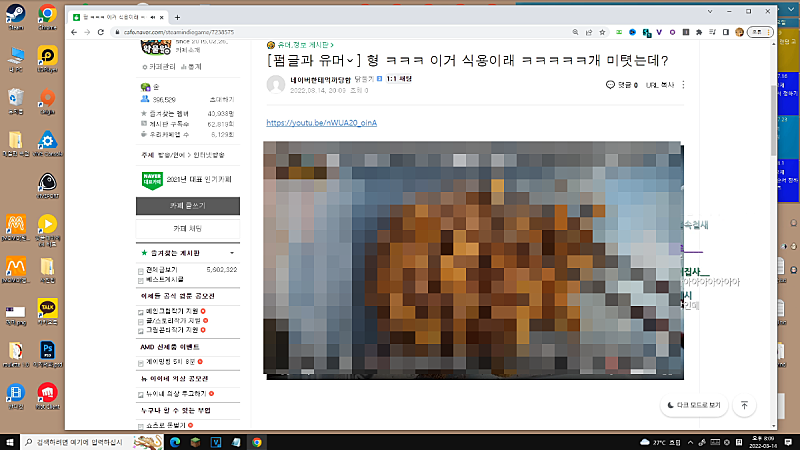
Task: Mute audio on the cafe tab
Action: click(153, 17)
